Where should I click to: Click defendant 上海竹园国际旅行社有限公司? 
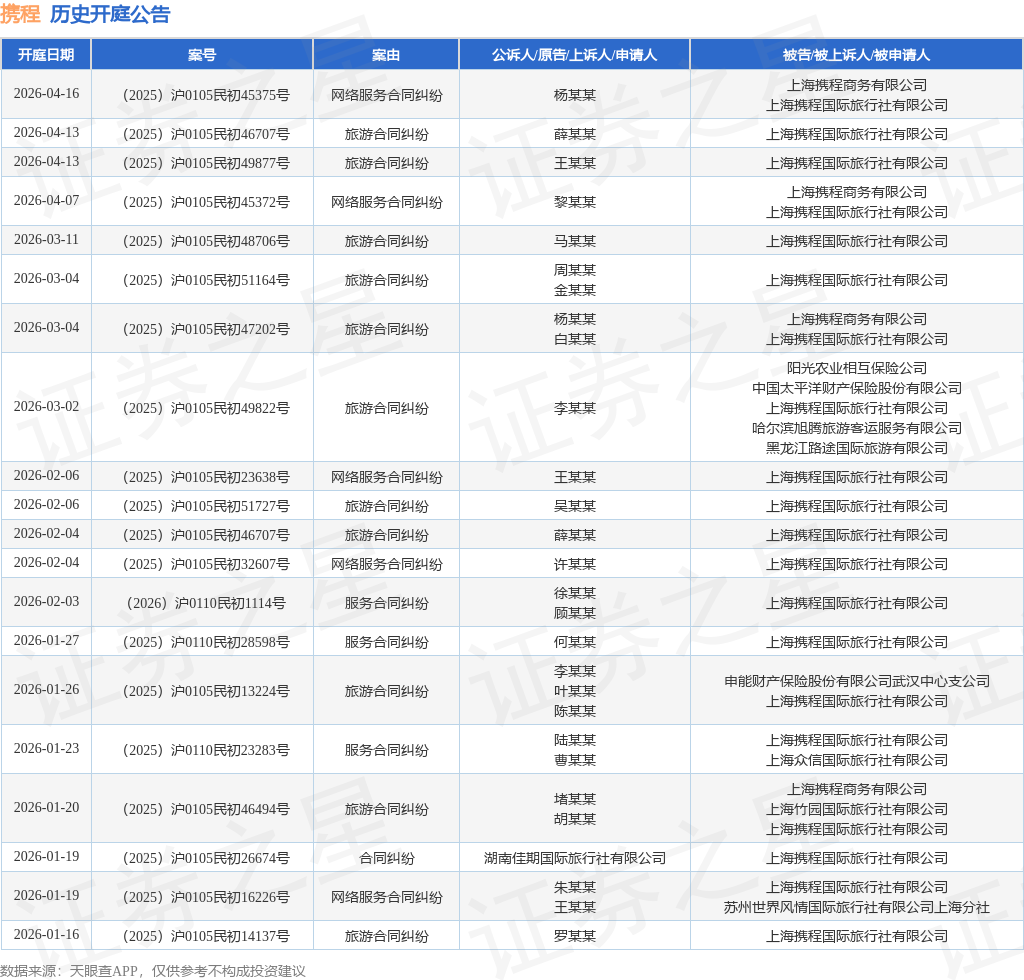click(856, 810)
